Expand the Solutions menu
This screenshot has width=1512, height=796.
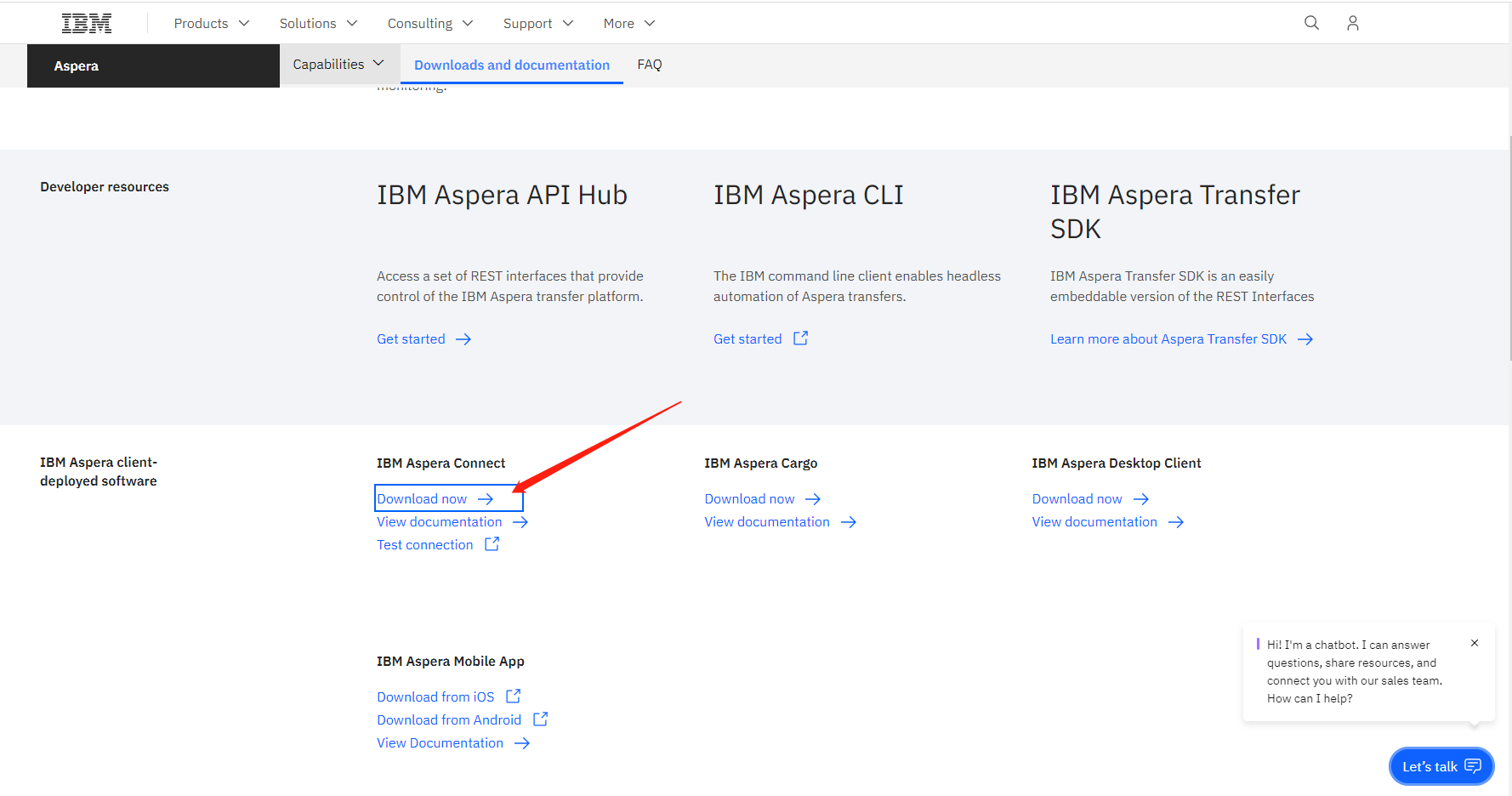[x=319, y=23]
